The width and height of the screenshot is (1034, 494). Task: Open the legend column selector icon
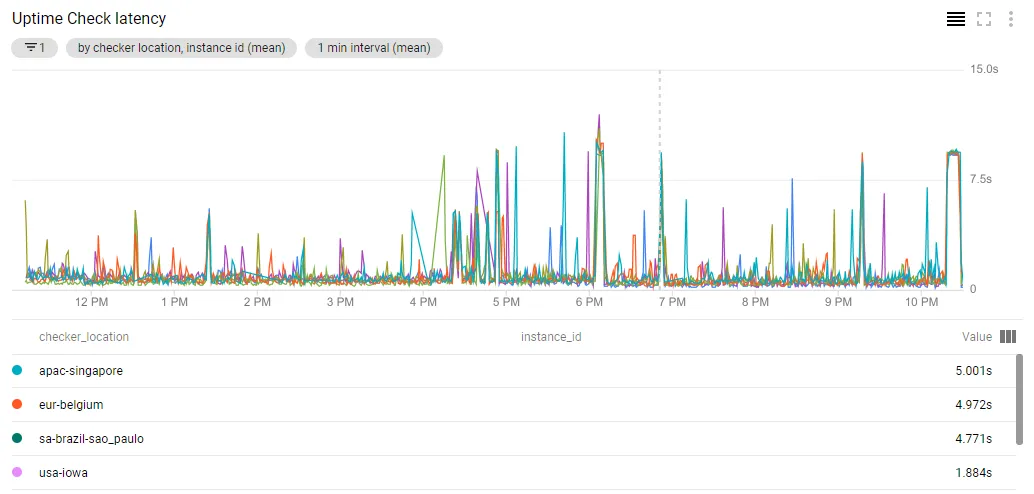pyautogui.click(x=1008, y=337)
